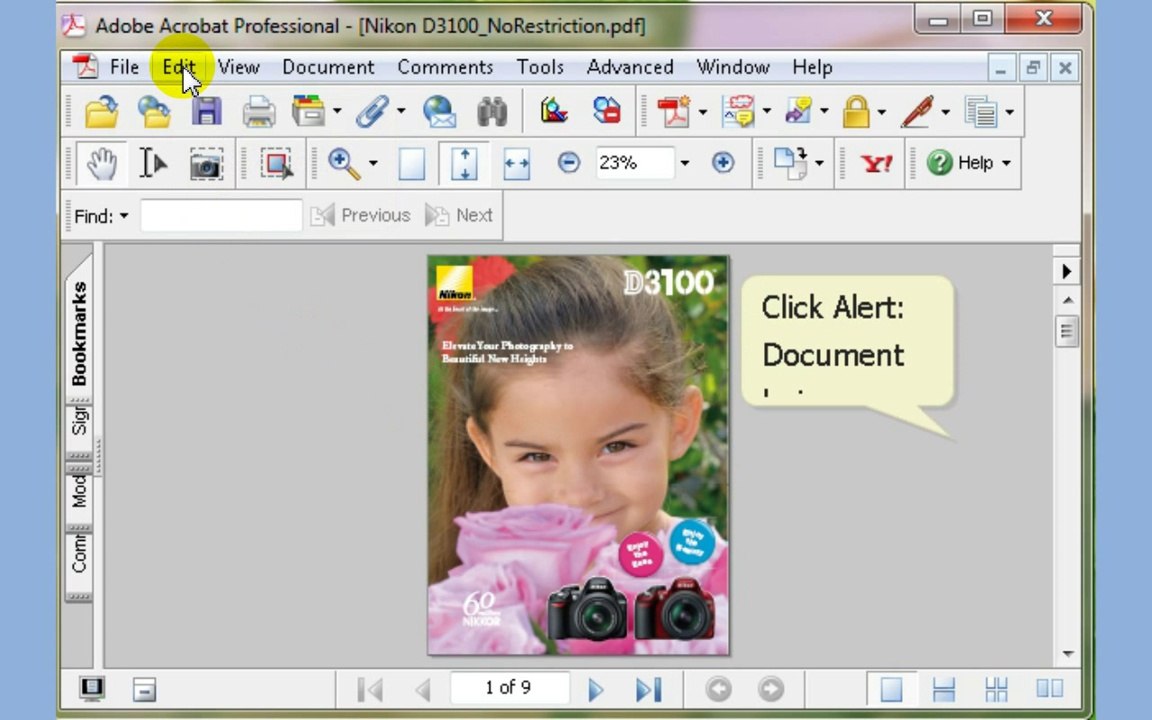Open a file with the Open folder icon
The image size is (1152, 720).
(x=101, y=112)
